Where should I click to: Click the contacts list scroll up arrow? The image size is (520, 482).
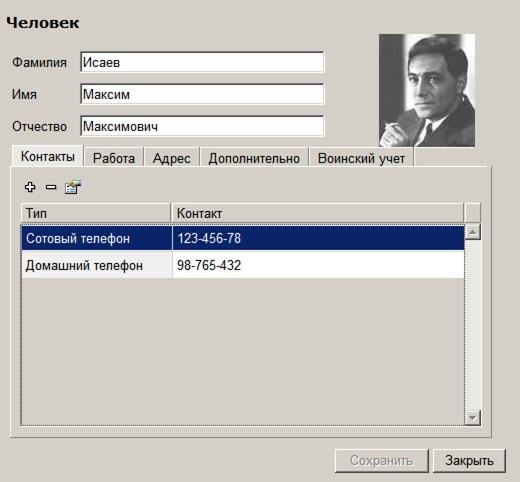[472, 232]
